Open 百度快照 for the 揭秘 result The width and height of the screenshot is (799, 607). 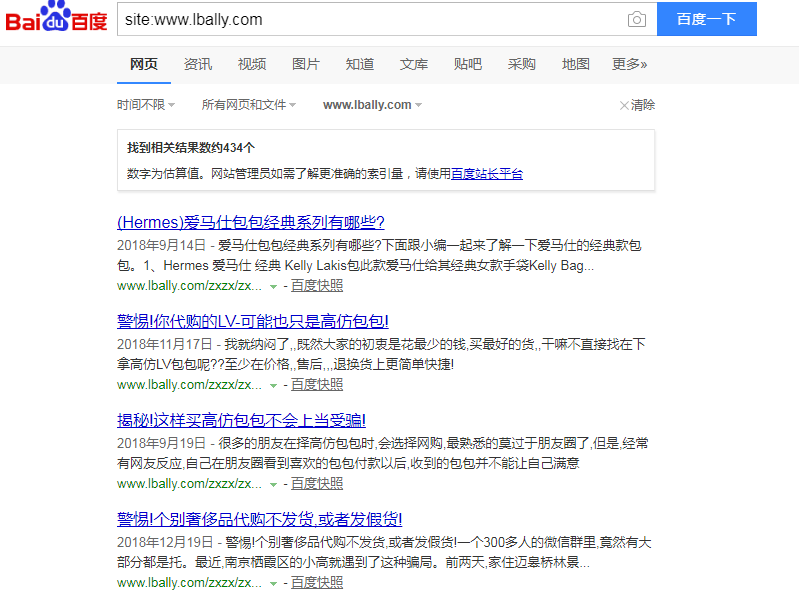click(x=317, y=484)
